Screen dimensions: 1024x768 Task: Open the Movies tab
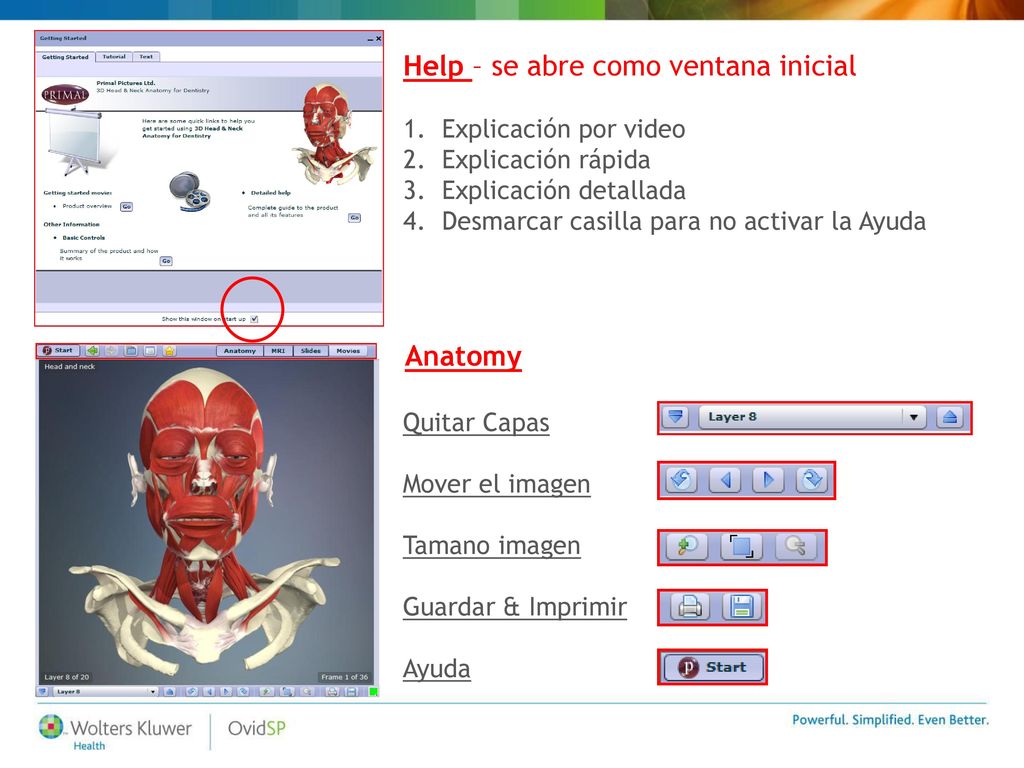click(x=348, y=351)
